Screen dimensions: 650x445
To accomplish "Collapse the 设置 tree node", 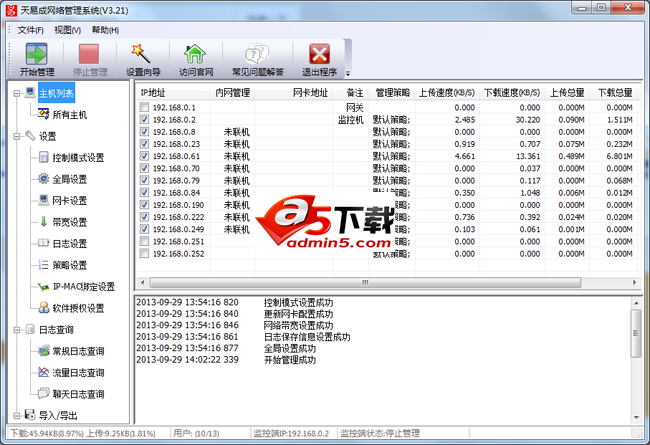I will coord(16,136).
